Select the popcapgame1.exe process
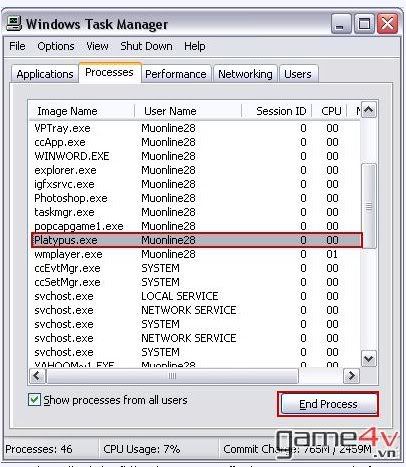This screenshot has height=467, width=406. [x=196, y=226]
